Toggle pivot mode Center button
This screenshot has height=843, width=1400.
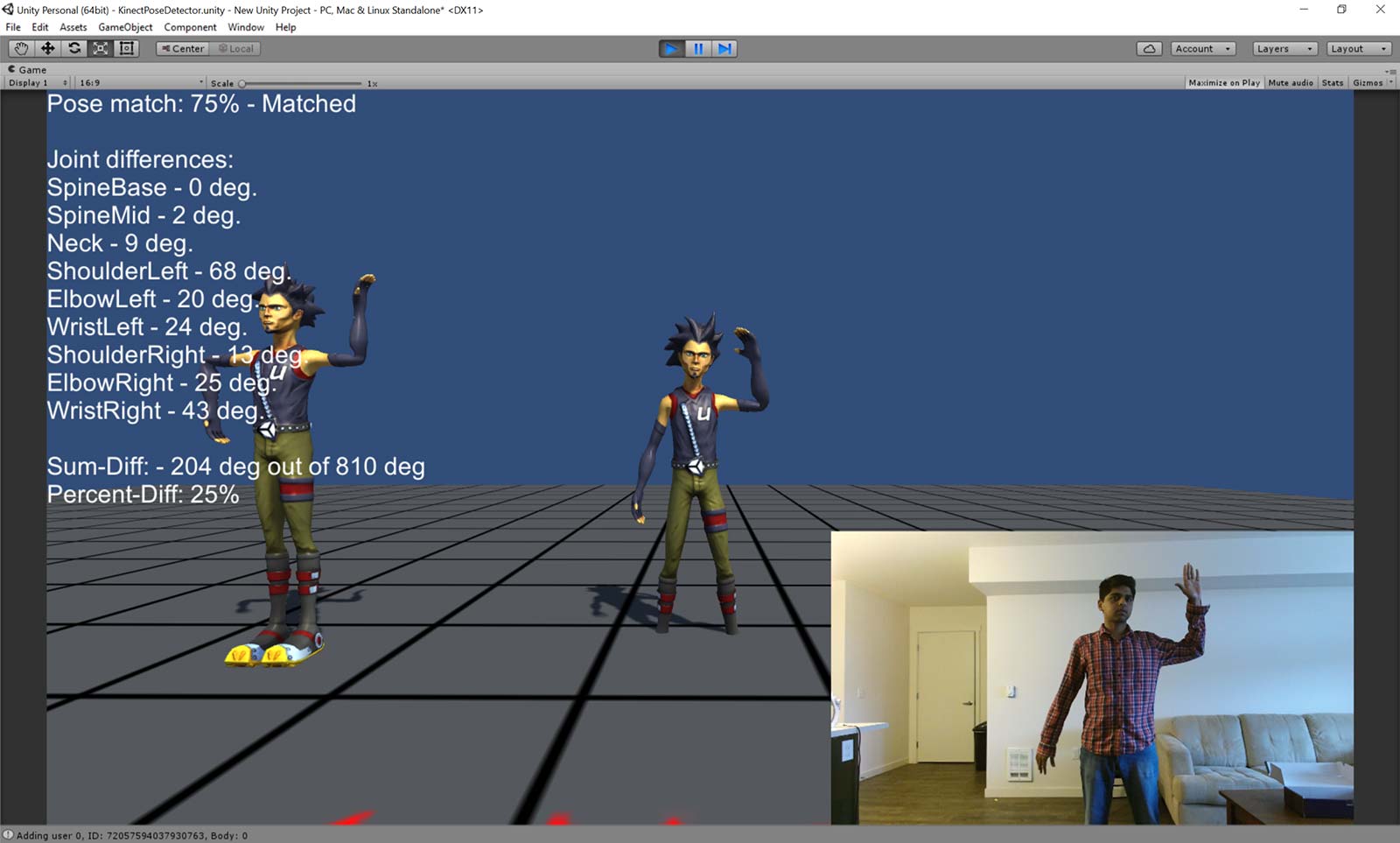point(182,49)
